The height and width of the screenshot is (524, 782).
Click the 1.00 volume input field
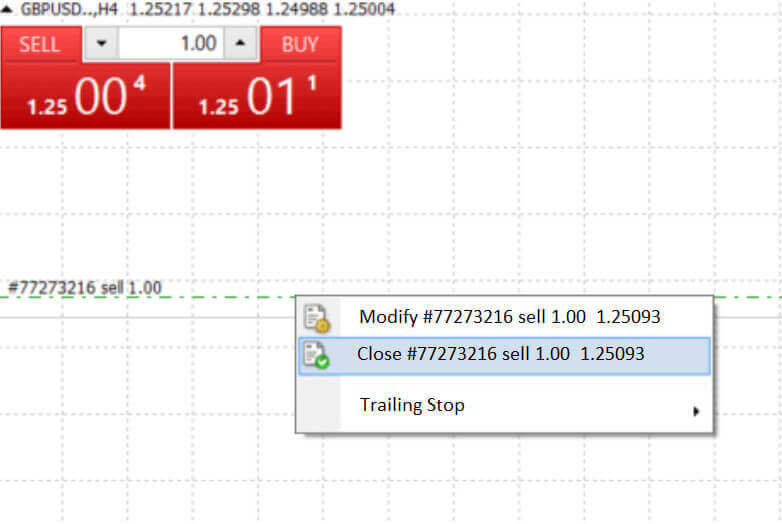pyautogui.click(x=170, y=44)
